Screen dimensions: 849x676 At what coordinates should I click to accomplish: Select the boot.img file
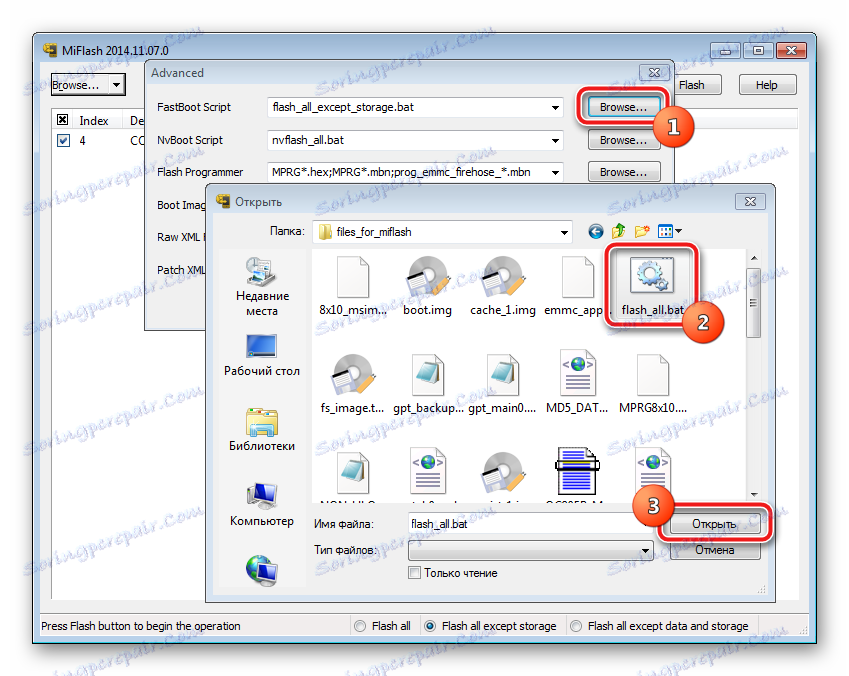427,287
